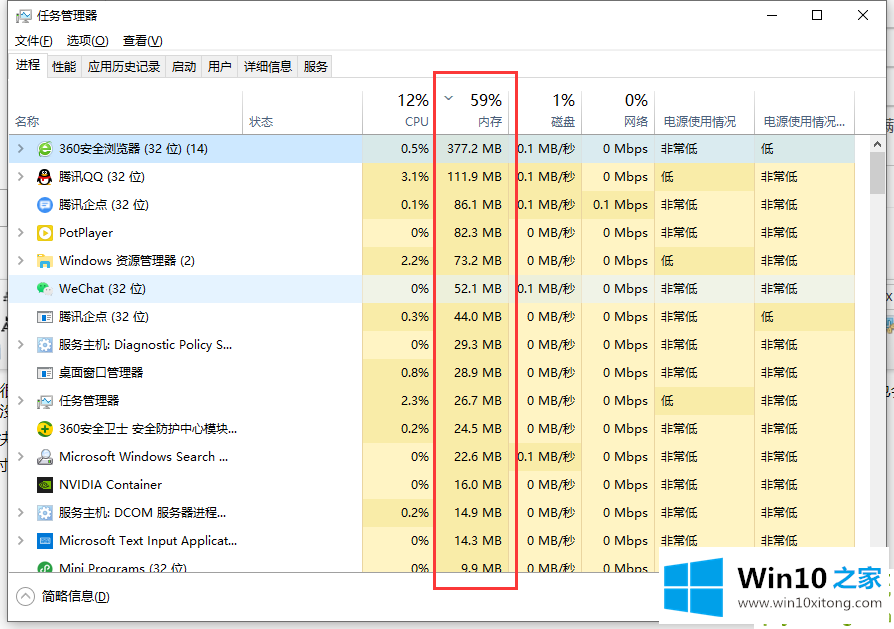
Task: Click the PotPlayer yellow play icon
Action: point(44,233)
